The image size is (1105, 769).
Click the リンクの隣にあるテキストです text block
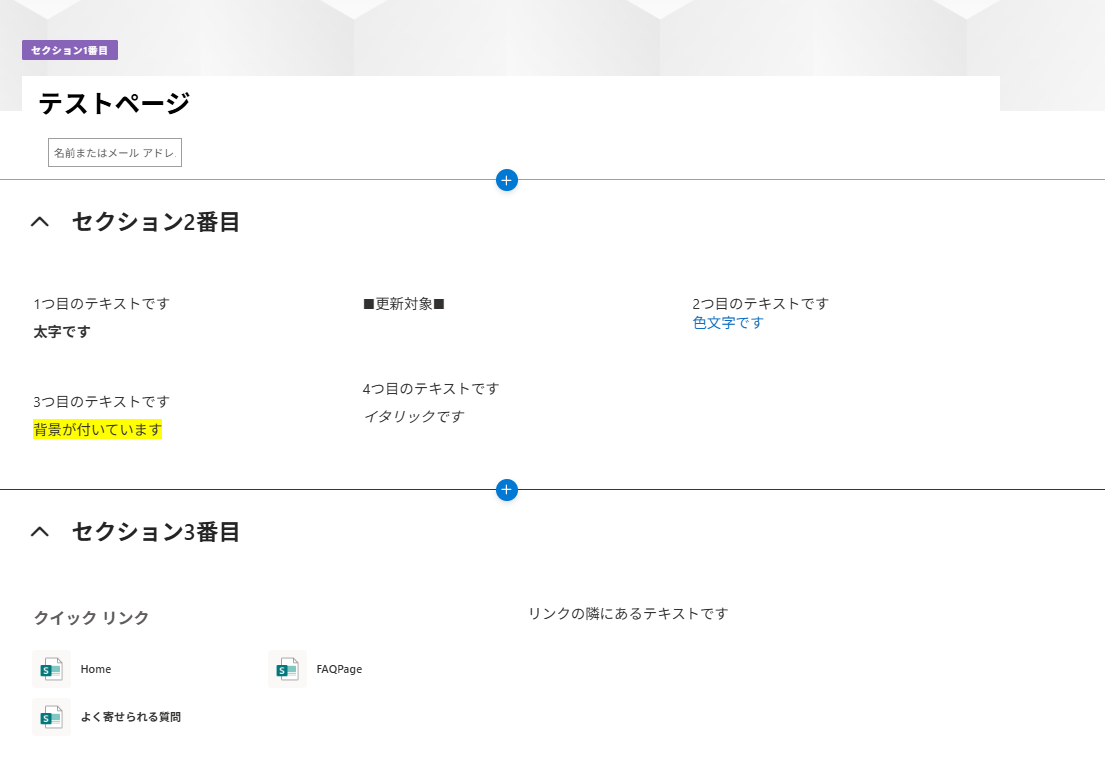(x=628, y=613)
